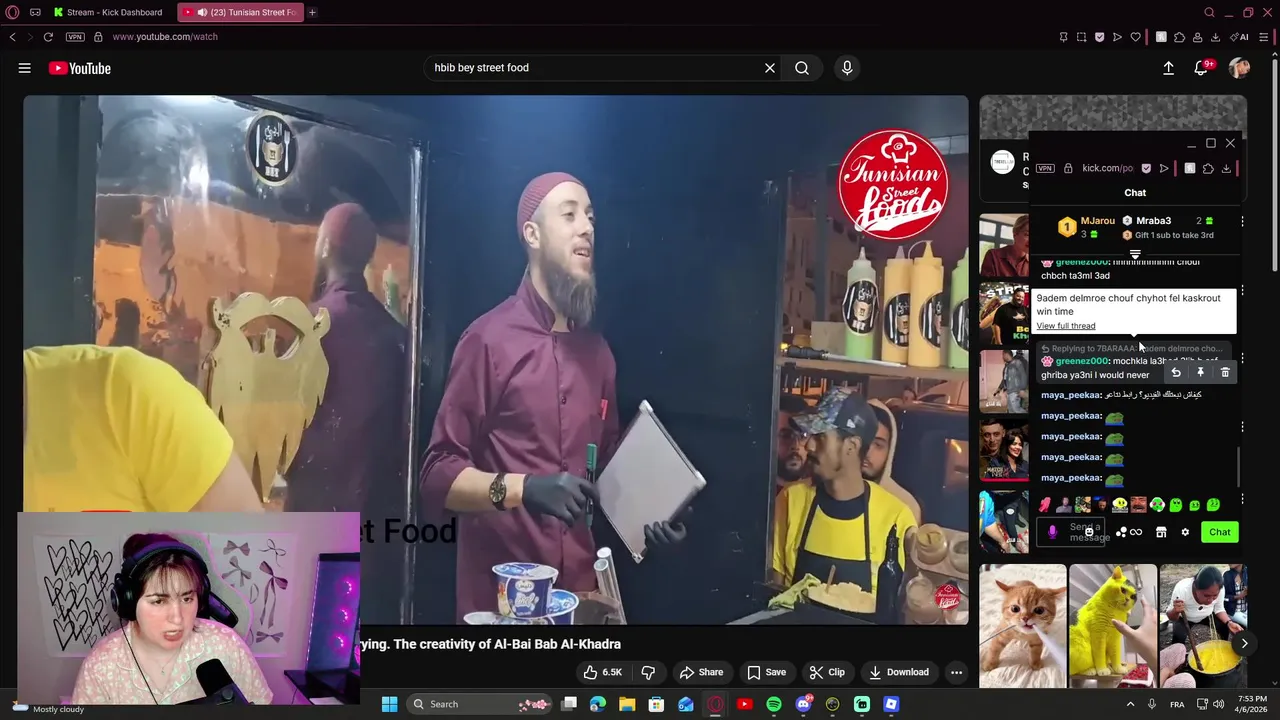Bookmark page with the heart icon
Viewport: 1280px width, 720px height.
1136,37
